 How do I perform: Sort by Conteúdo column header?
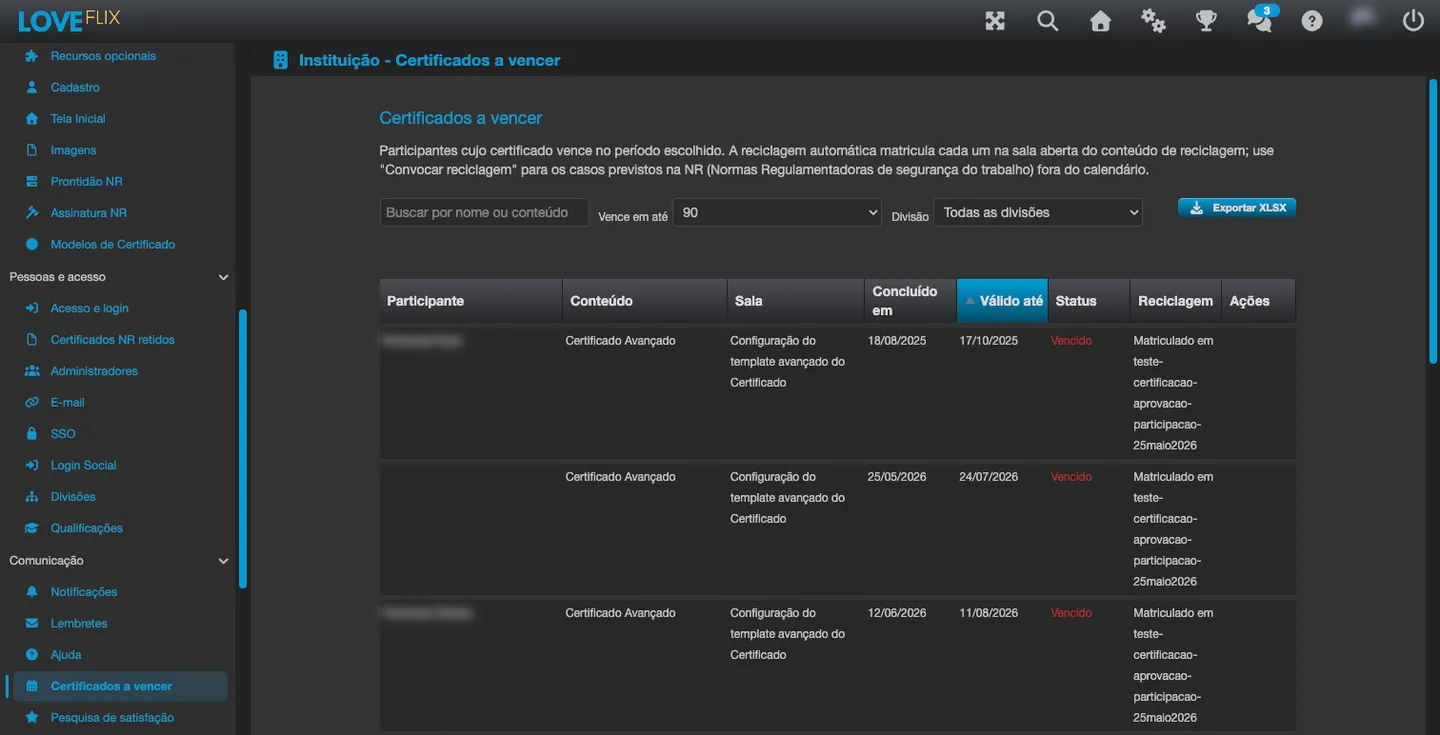coord(645,301)
